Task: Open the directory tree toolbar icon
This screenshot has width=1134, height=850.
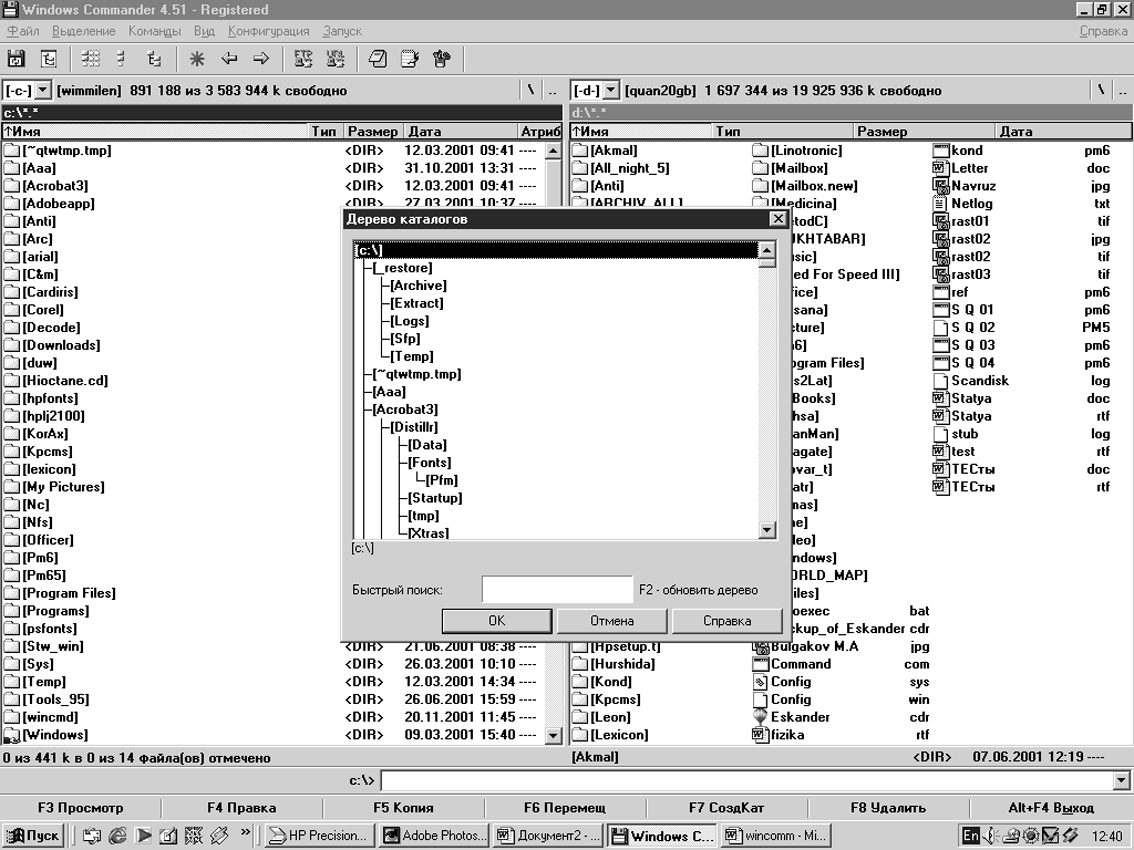Action: 48,59
